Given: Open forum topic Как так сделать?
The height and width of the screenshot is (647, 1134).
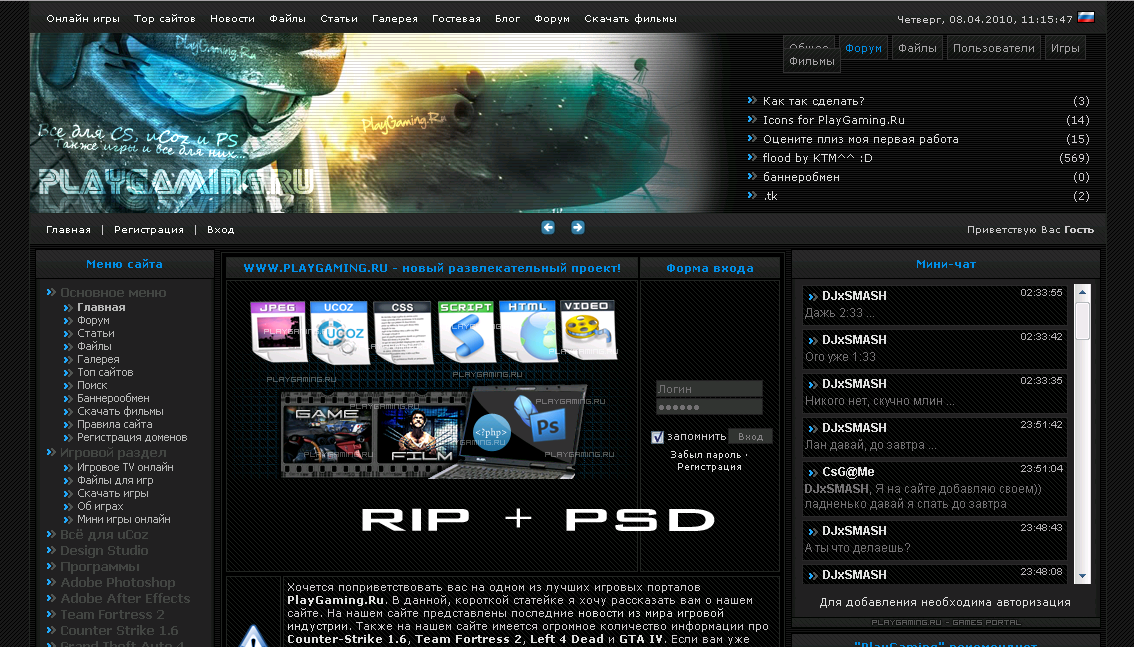Looking at the screenshot, I should 814,101.
